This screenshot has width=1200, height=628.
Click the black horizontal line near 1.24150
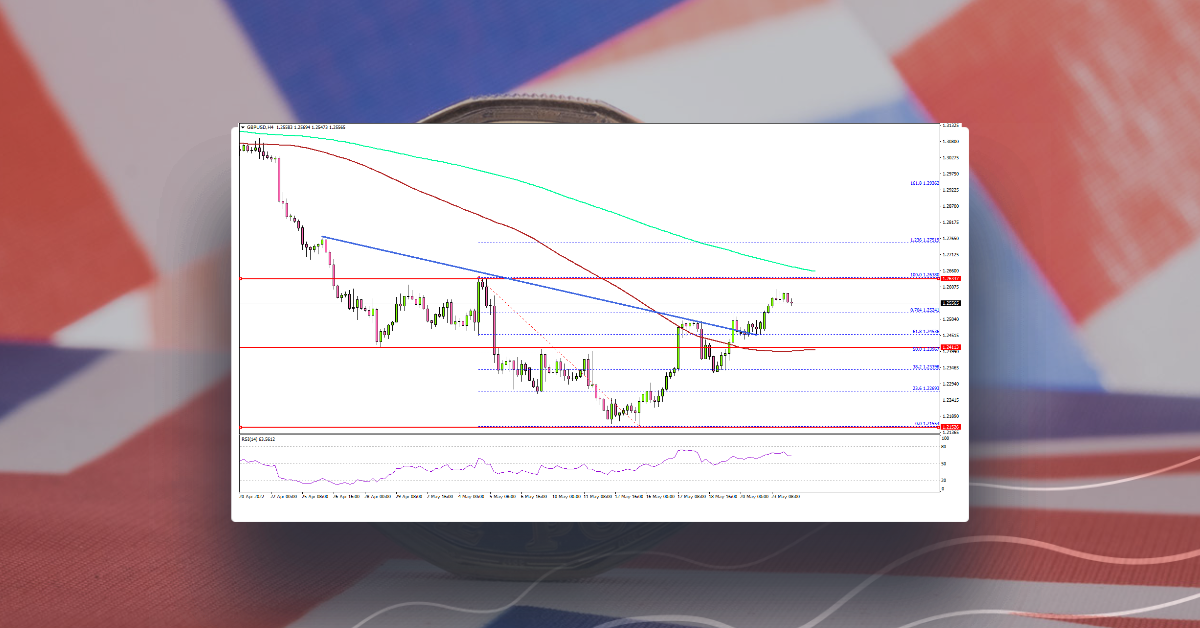click(600, 347)
